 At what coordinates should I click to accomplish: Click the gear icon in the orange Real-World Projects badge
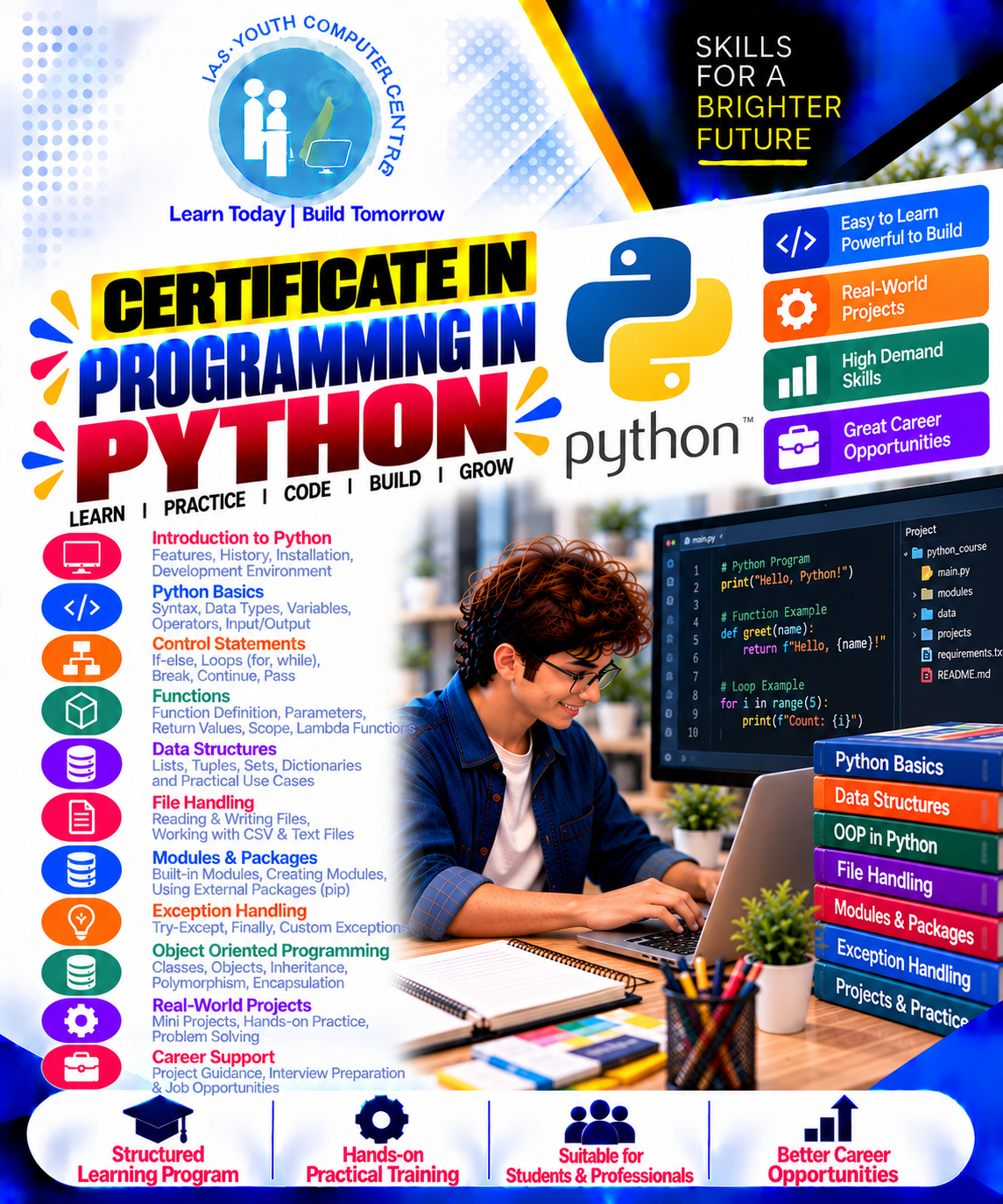click(796, 308)
